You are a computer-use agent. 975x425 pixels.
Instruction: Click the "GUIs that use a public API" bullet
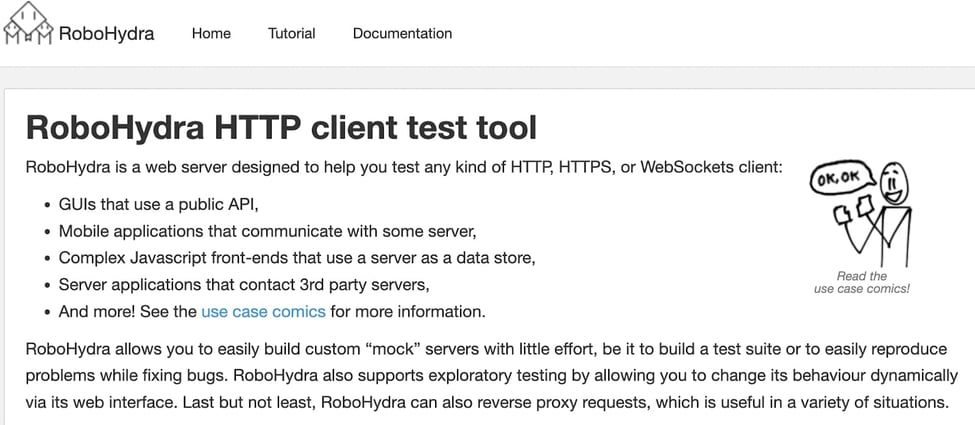coord(159,204)
